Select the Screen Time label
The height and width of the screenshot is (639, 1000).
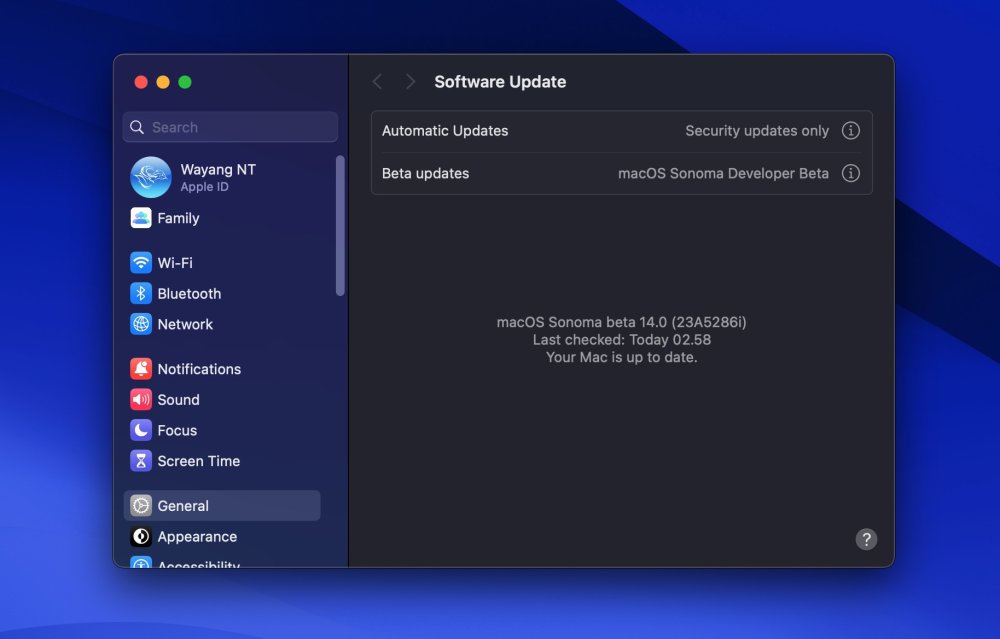(198, 460)
